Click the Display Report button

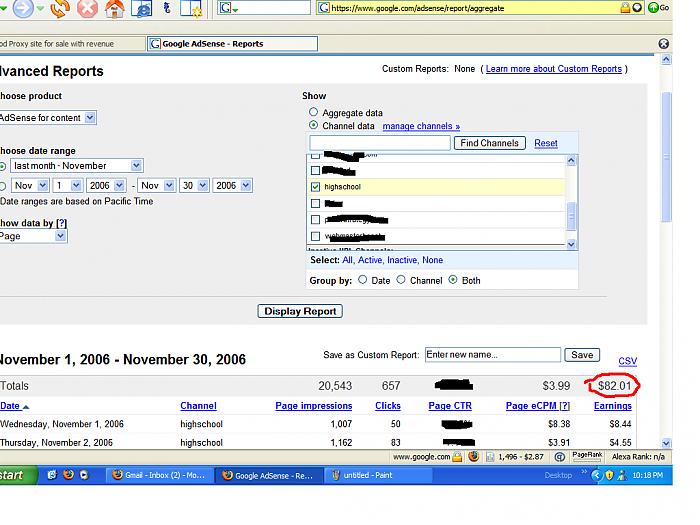click(x=300, y=311)
